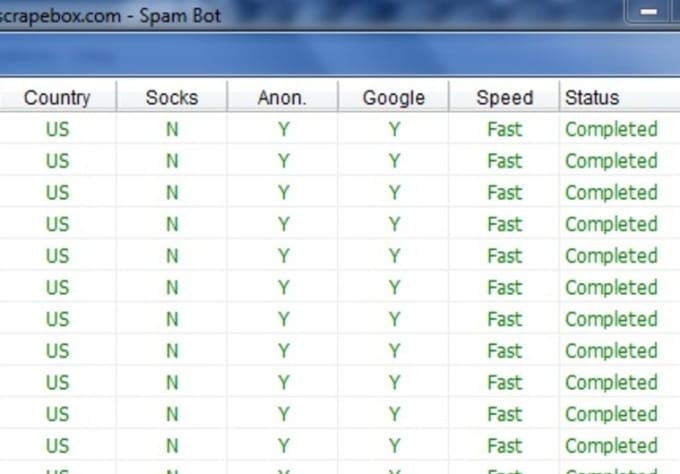The image size is (680, 474).
Task: Select the fourth row's Anon. Y cell
Action: point(282,224)
